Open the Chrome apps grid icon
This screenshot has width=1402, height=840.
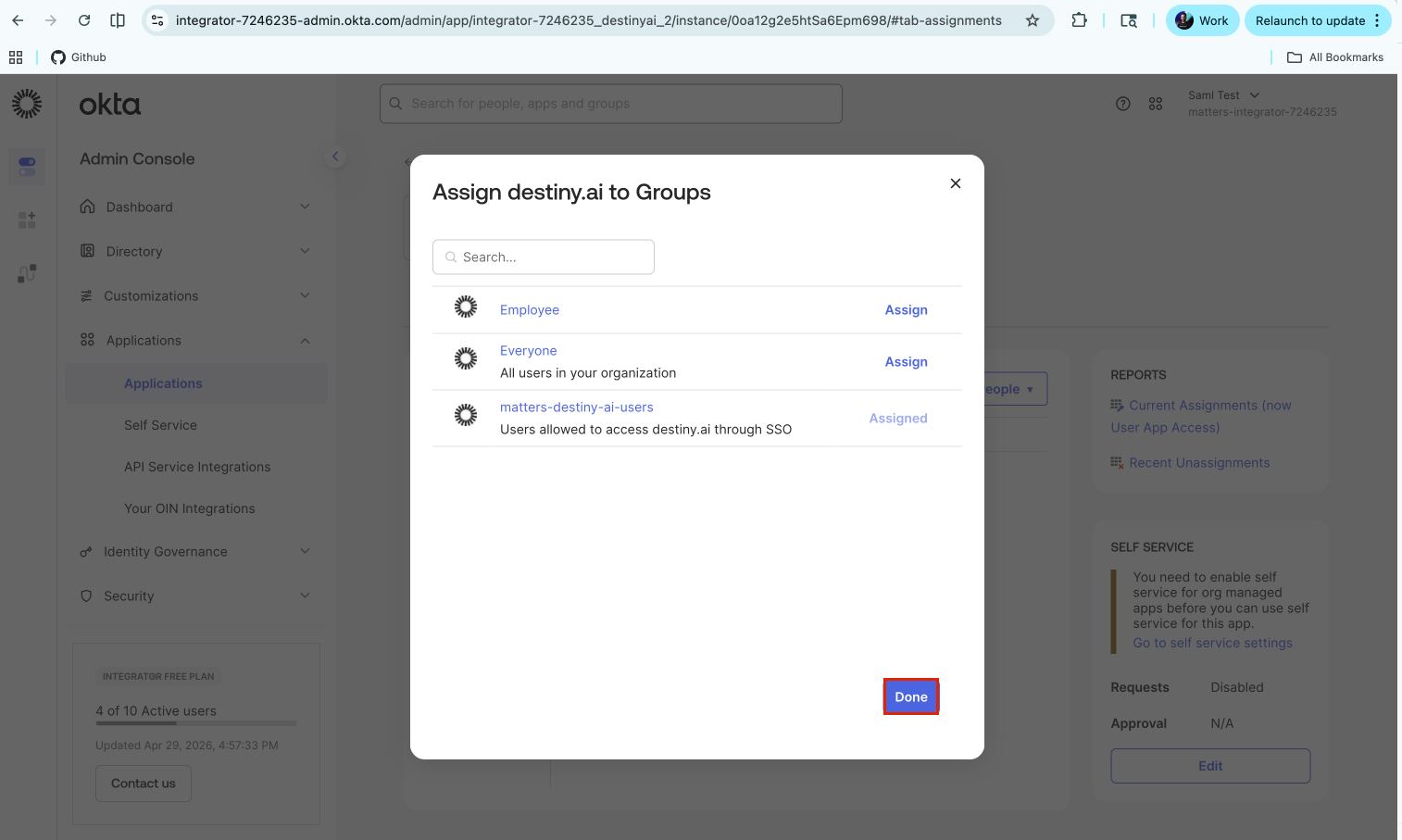tap(16, 57)
